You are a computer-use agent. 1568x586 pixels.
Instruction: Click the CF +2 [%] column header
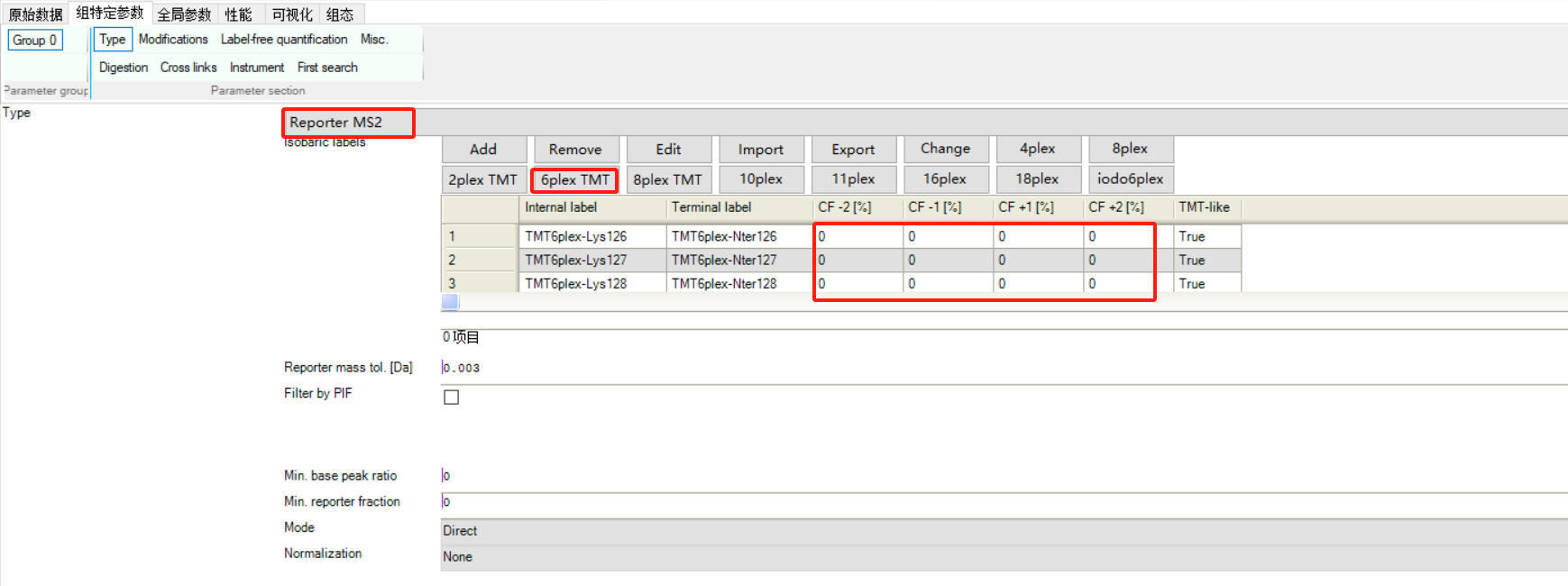tap(1129, 207)
